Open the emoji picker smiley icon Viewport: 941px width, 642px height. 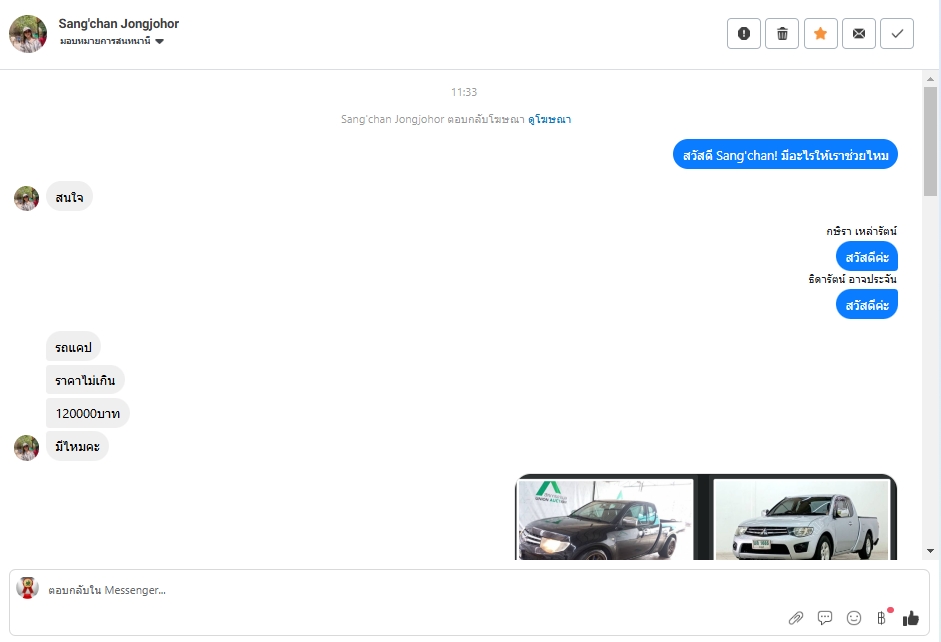[x=853, y=618]
